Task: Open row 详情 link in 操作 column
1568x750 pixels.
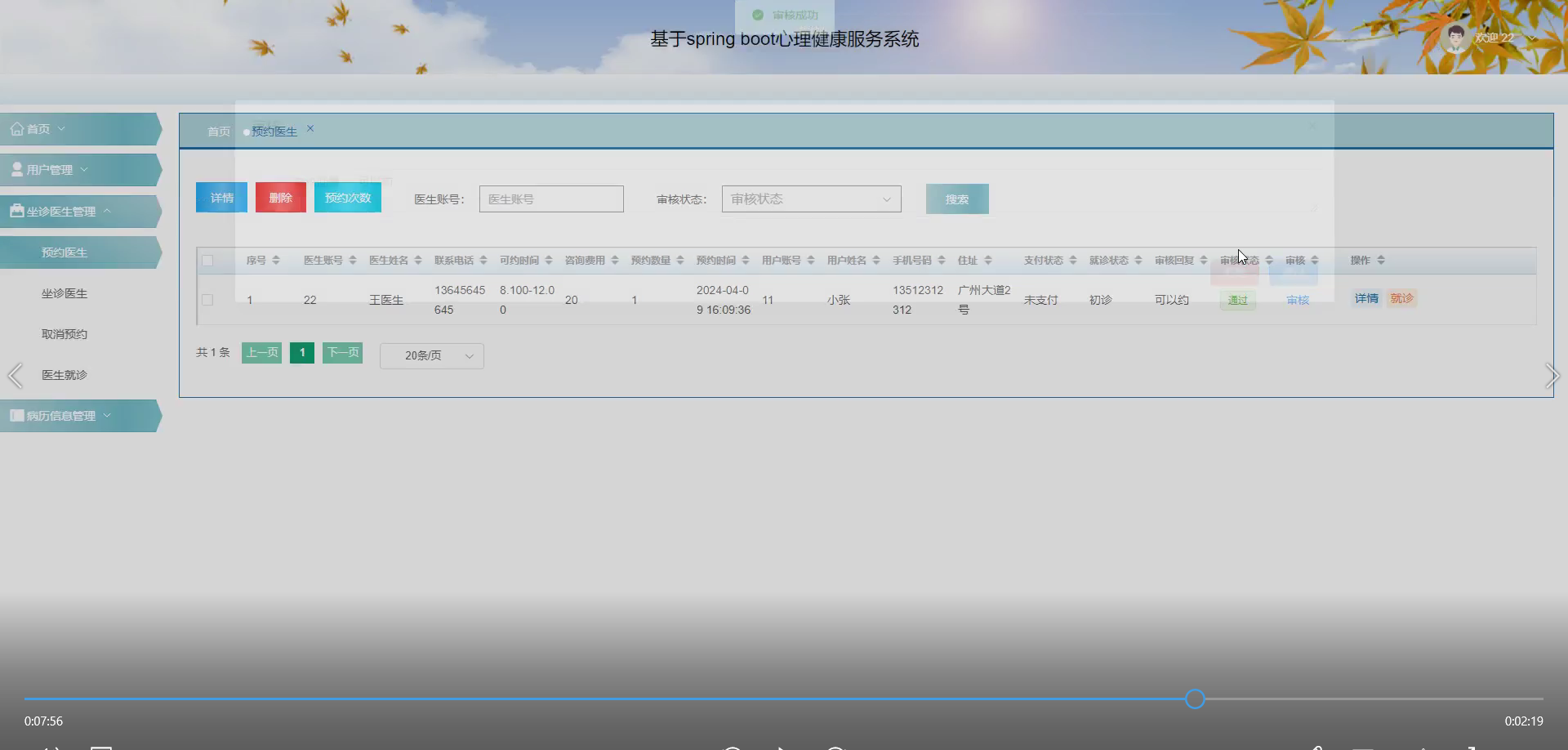Action: click(x=1366, y=298)
